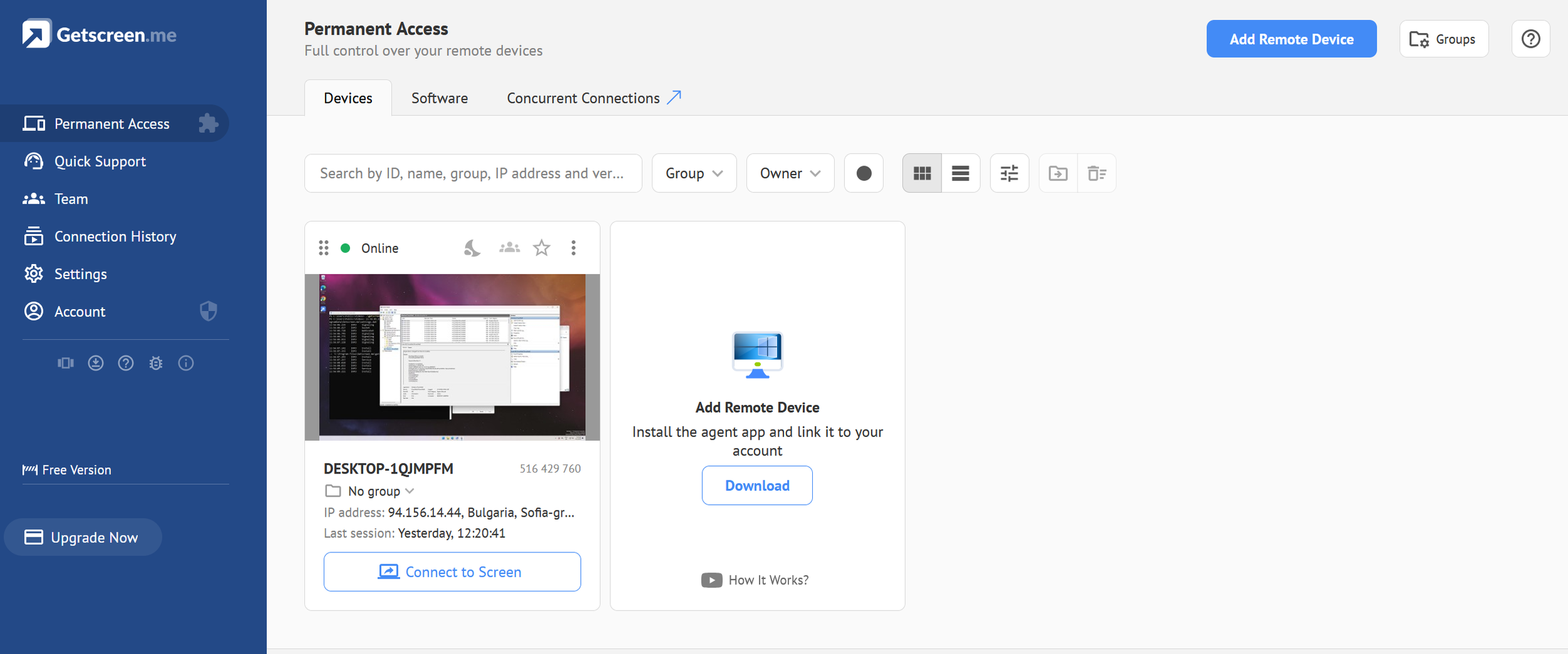Open help via top-right question mark button
The image size is (1568, 654).
click(1530, 39)
